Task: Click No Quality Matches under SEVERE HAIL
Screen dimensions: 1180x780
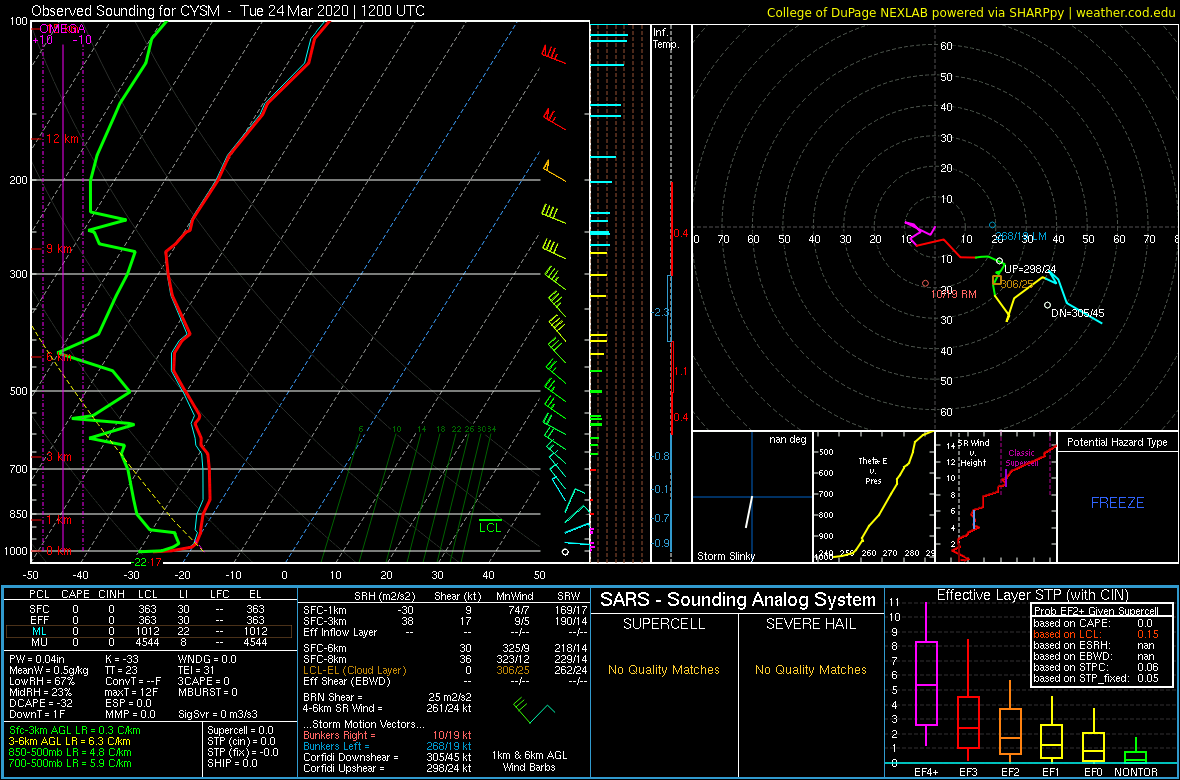Action: pyautogui.click(x=812, y=669)
